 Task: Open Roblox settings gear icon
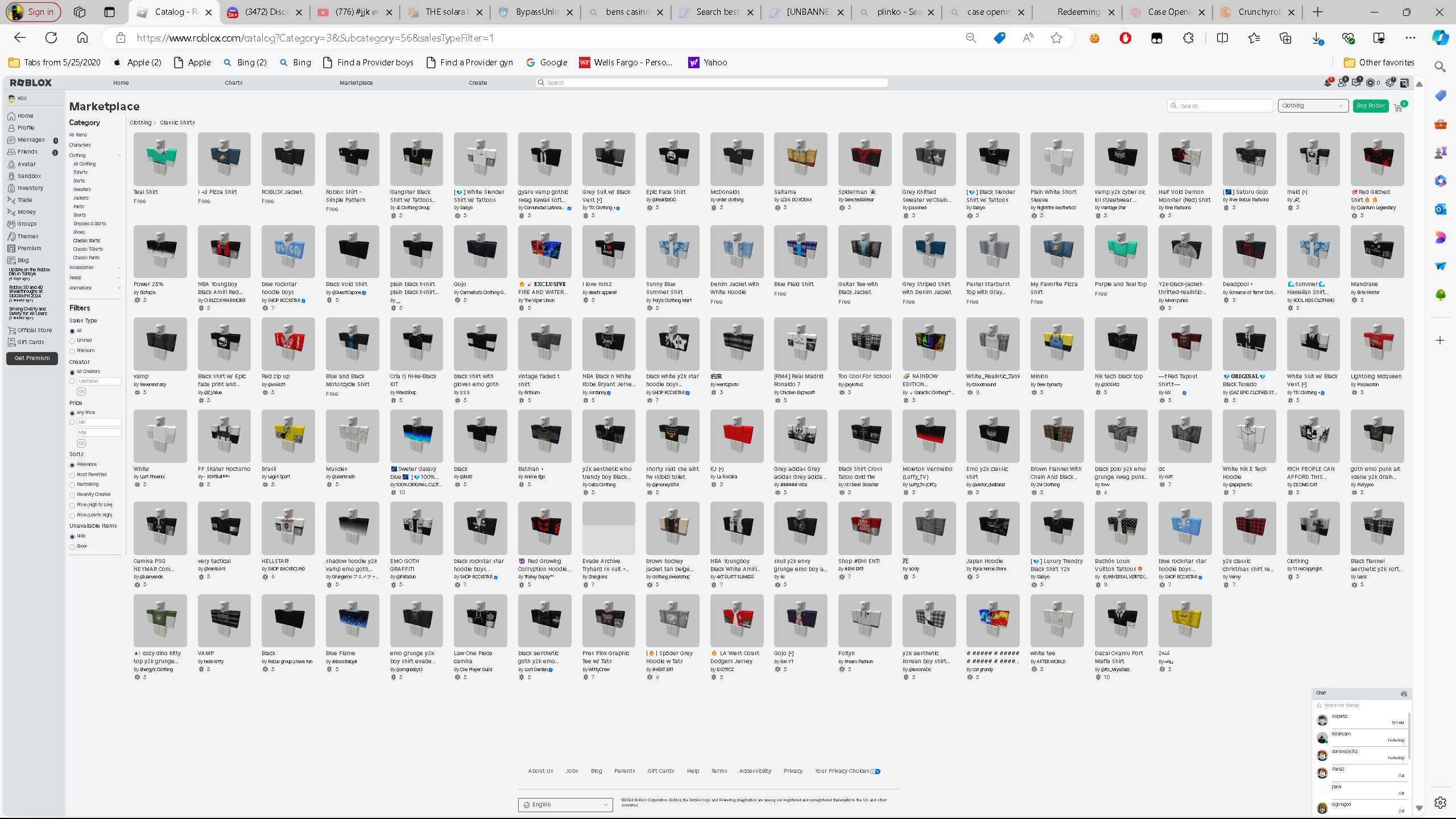pyautogui.click(x=1389, y=83)
